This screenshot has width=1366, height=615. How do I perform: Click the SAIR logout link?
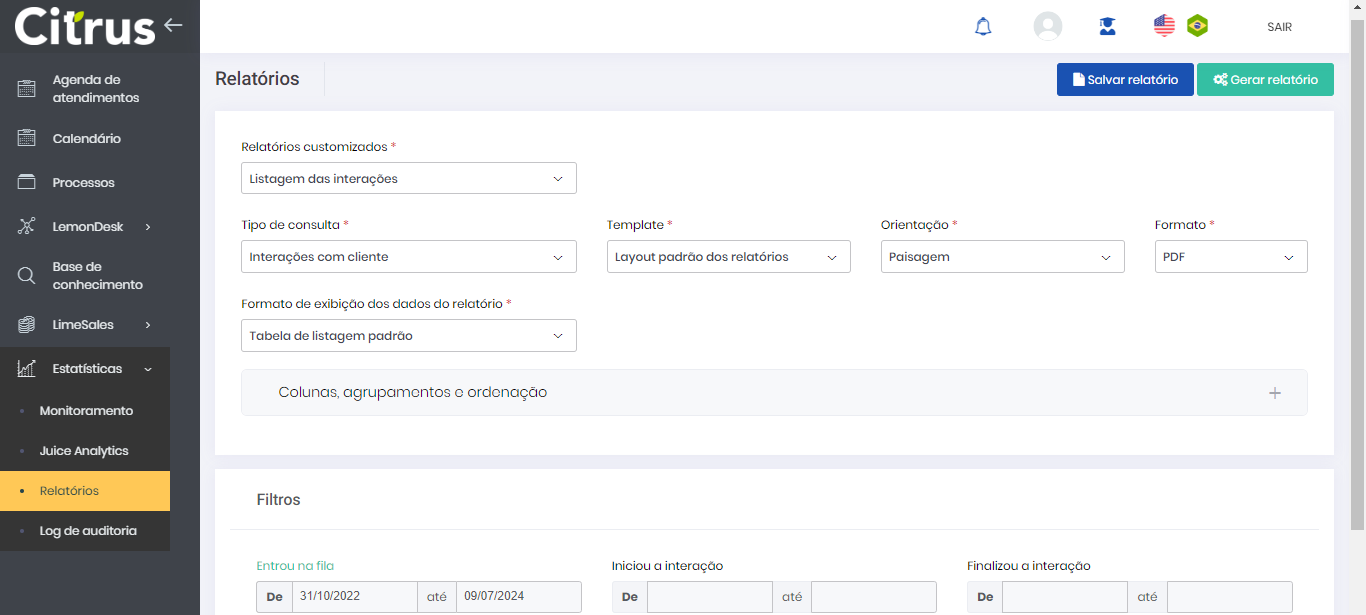pyautogui.click(x=1279, y=27)
